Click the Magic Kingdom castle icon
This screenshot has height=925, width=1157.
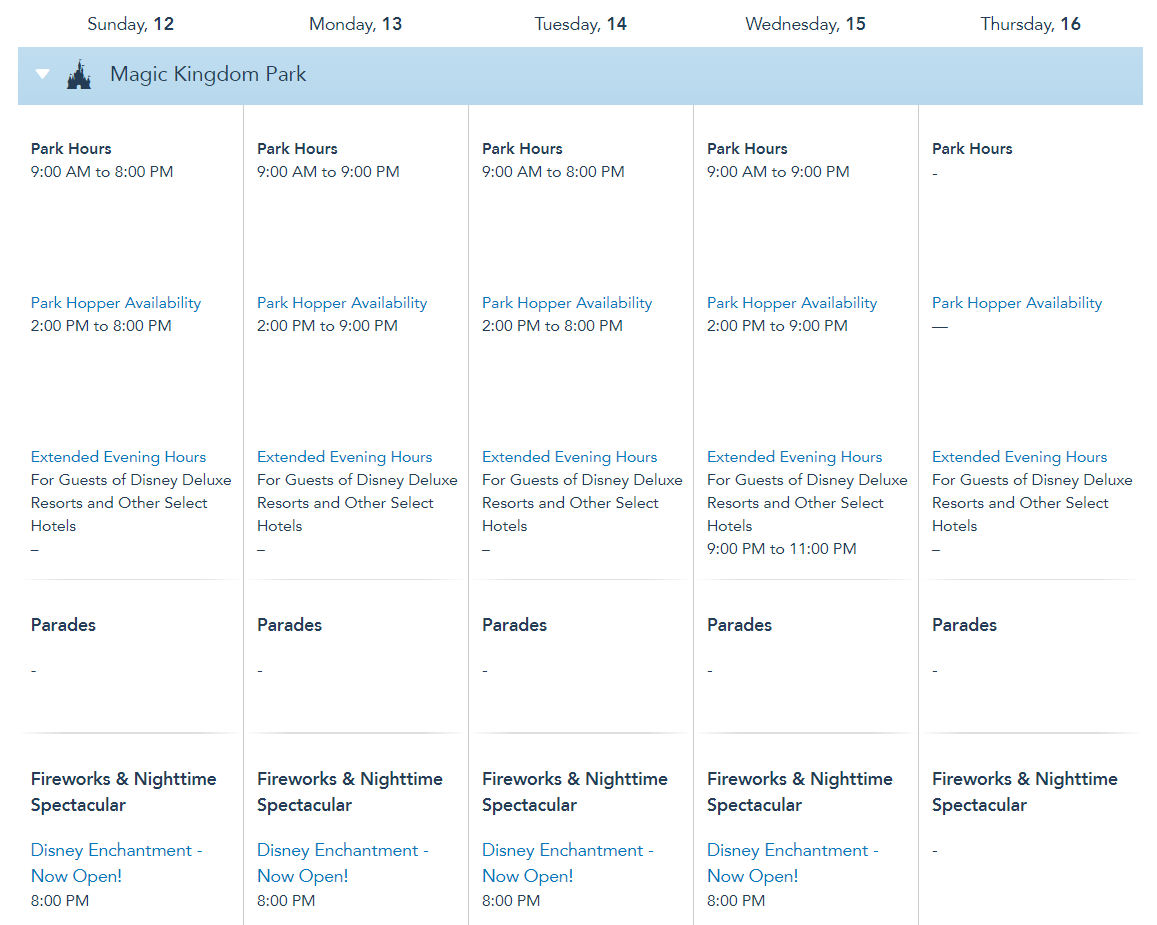coord(79,75)
